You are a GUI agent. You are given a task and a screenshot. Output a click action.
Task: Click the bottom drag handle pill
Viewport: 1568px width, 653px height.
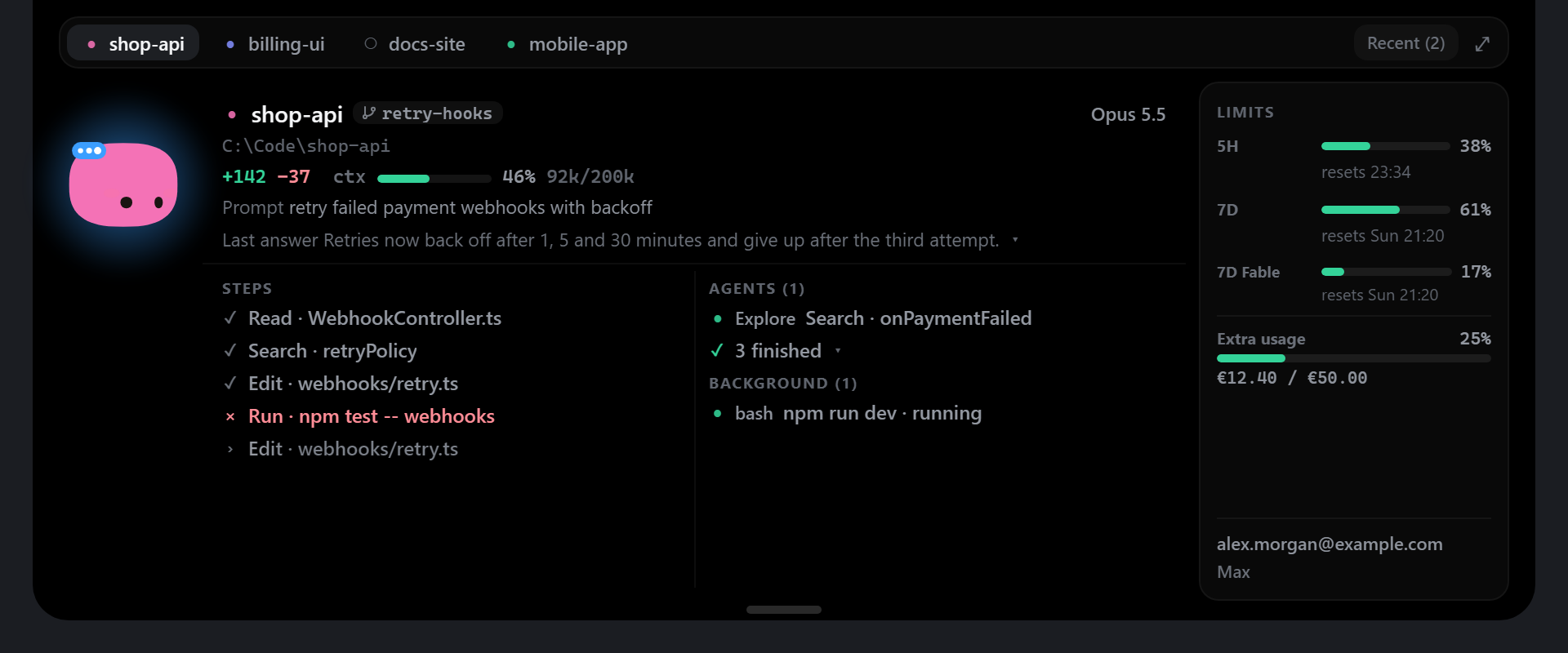(x=784, y=610)
